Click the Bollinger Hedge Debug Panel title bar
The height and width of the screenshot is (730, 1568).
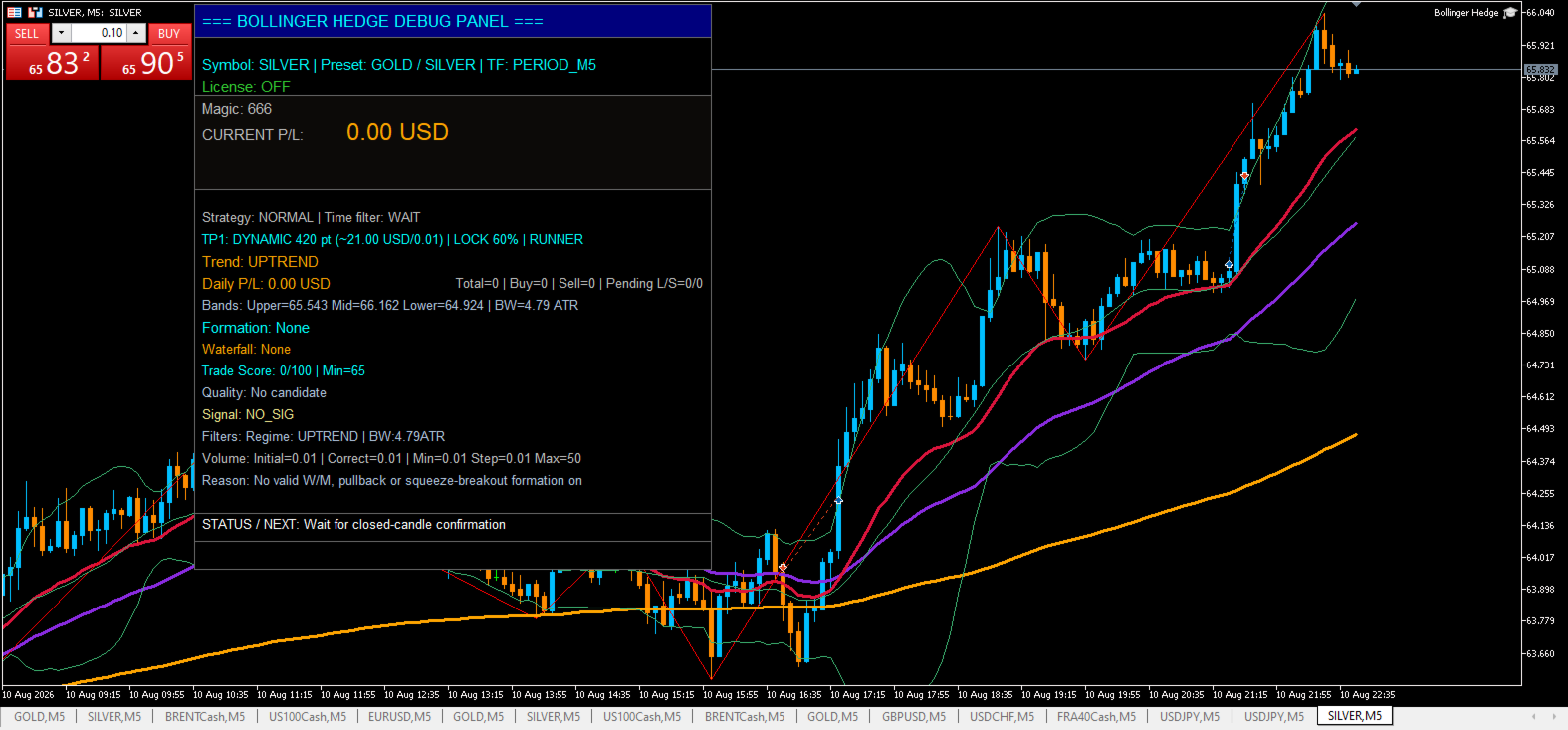[453, 21]
